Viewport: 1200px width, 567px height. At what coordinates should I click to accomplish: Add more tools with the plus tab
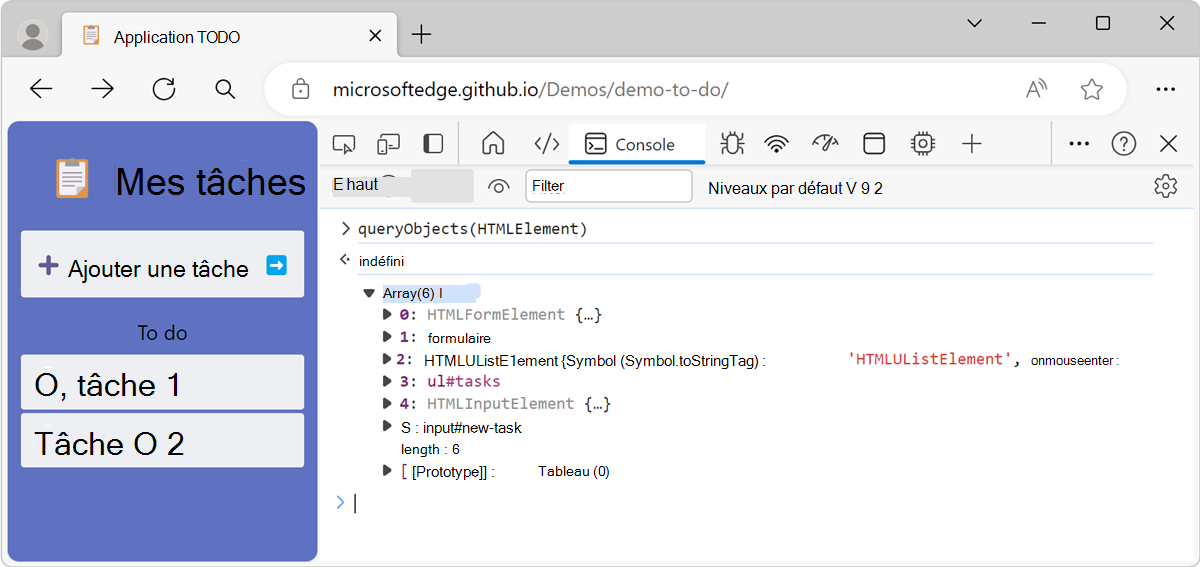coord(971,144)
